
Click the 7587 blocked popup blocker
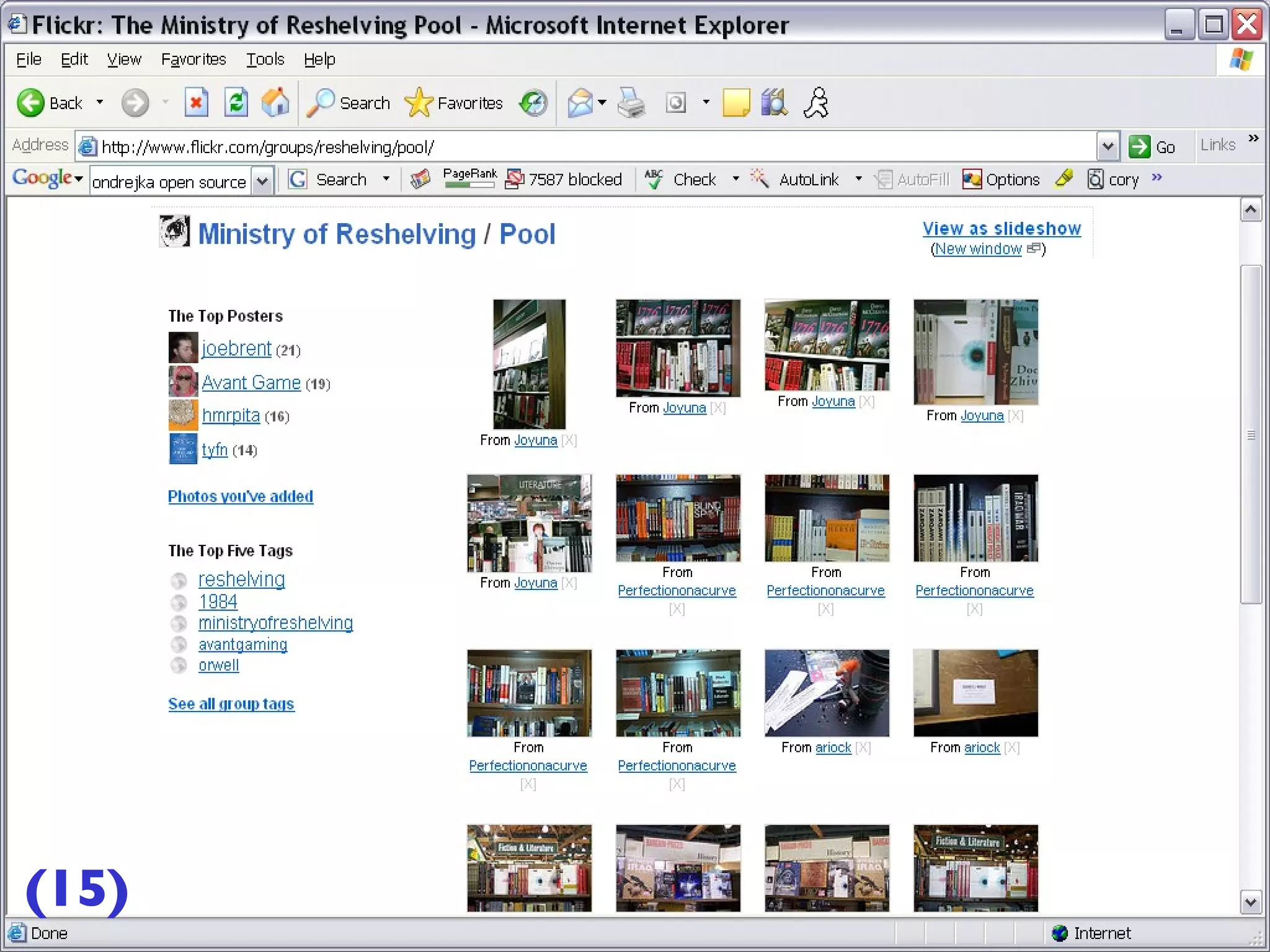(564, 179)
